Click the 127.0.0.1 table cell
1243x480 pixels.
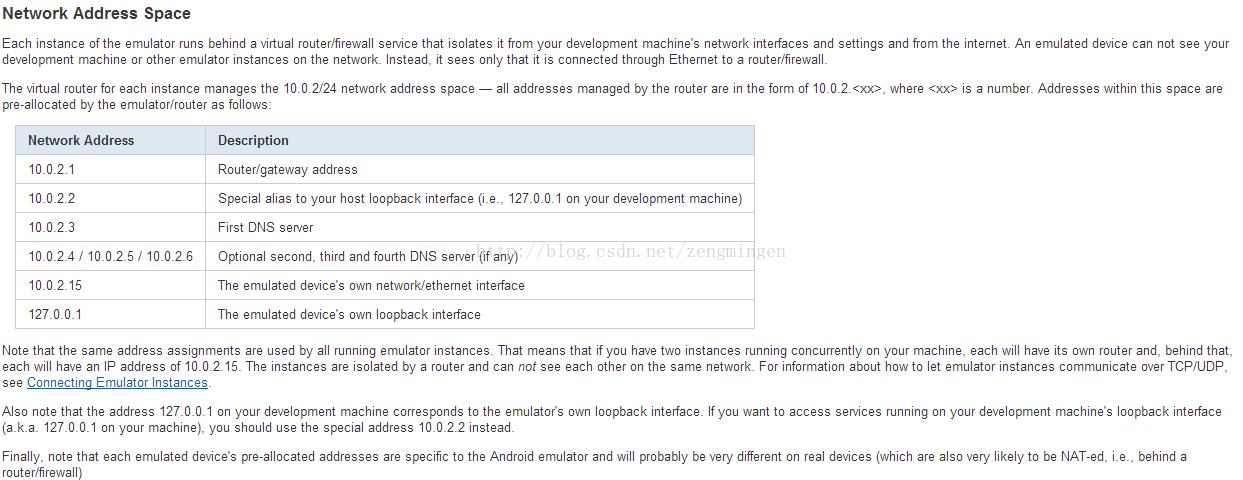tap(110, 314)
